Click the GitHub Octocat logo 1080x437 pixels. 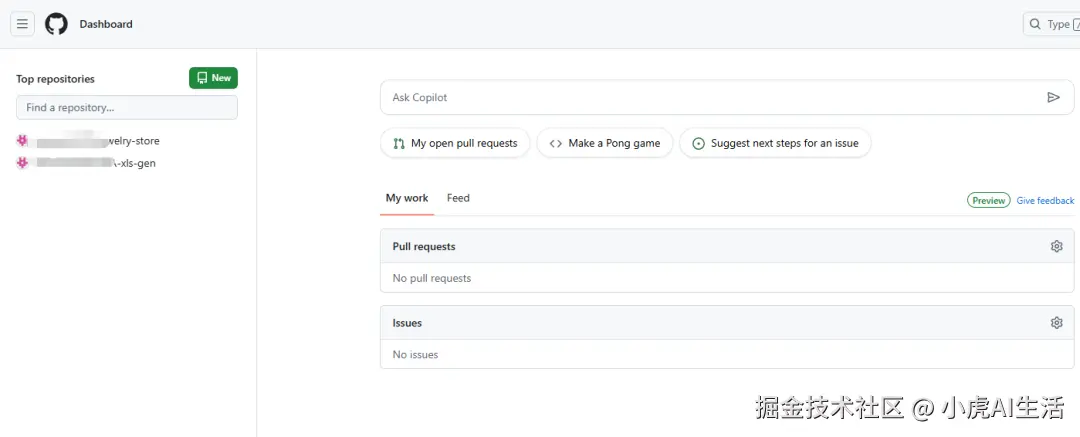tap(56, 24)
